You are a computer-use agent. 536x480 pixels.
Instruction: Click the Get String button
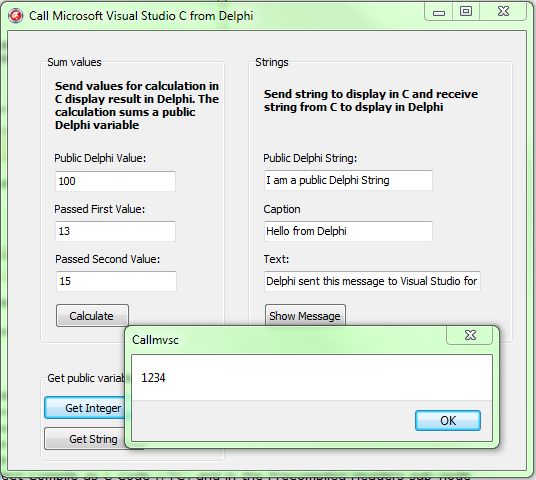click(85, 439)
